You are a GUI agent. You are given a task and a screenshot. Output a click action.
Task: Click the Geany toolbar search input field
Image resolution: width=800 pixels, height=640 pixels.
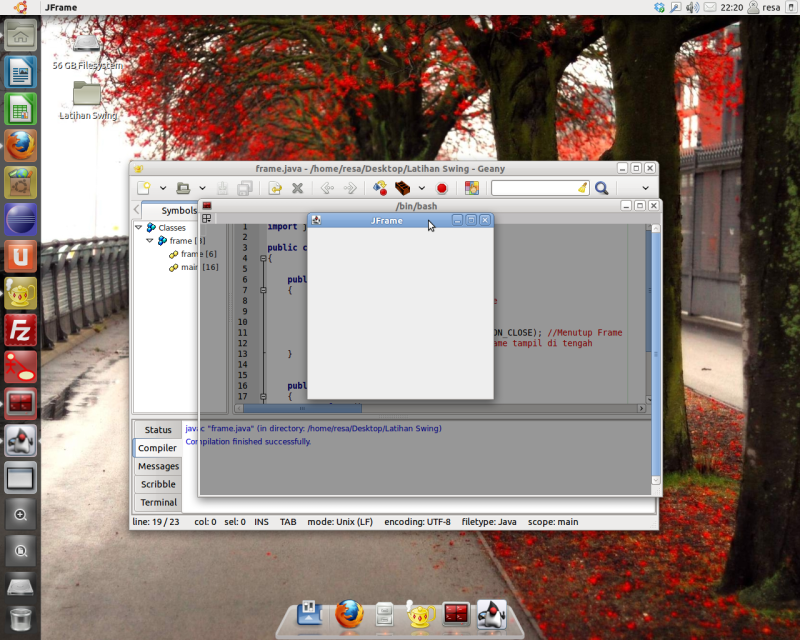(x=534, y=188)
